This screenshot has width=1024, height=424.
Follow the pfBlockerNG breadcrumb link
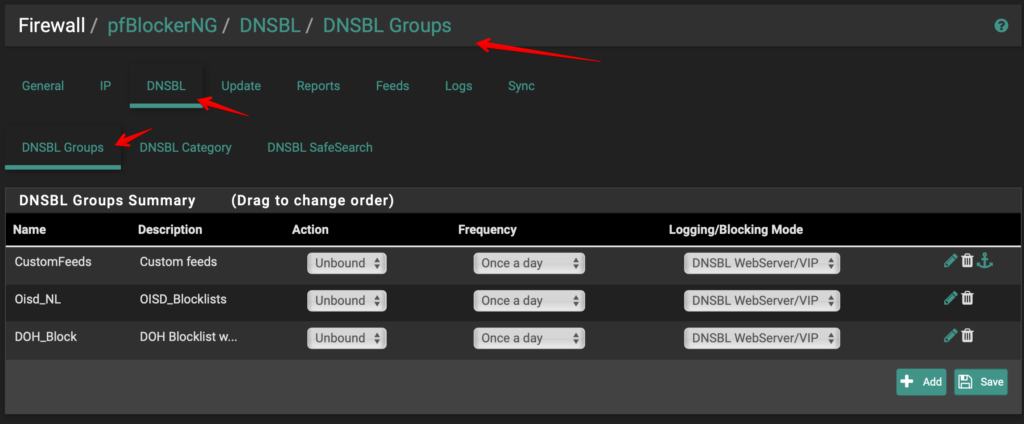click(x=161, y=25)
